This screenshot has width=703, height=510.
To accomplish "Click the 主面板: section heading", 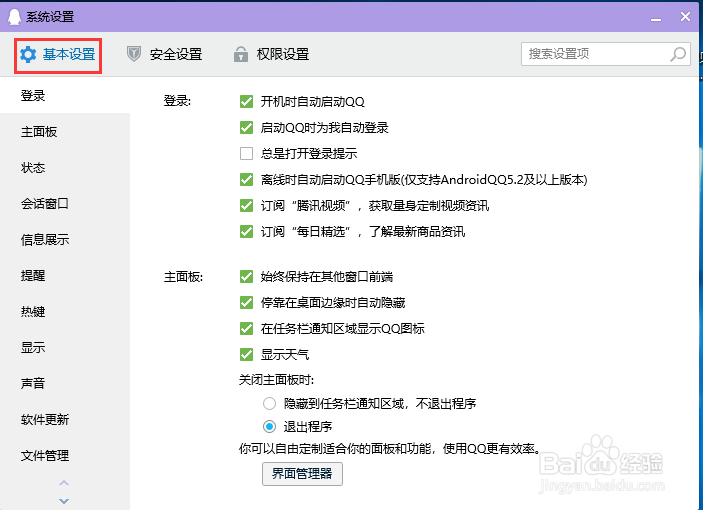I will (183, 277).
